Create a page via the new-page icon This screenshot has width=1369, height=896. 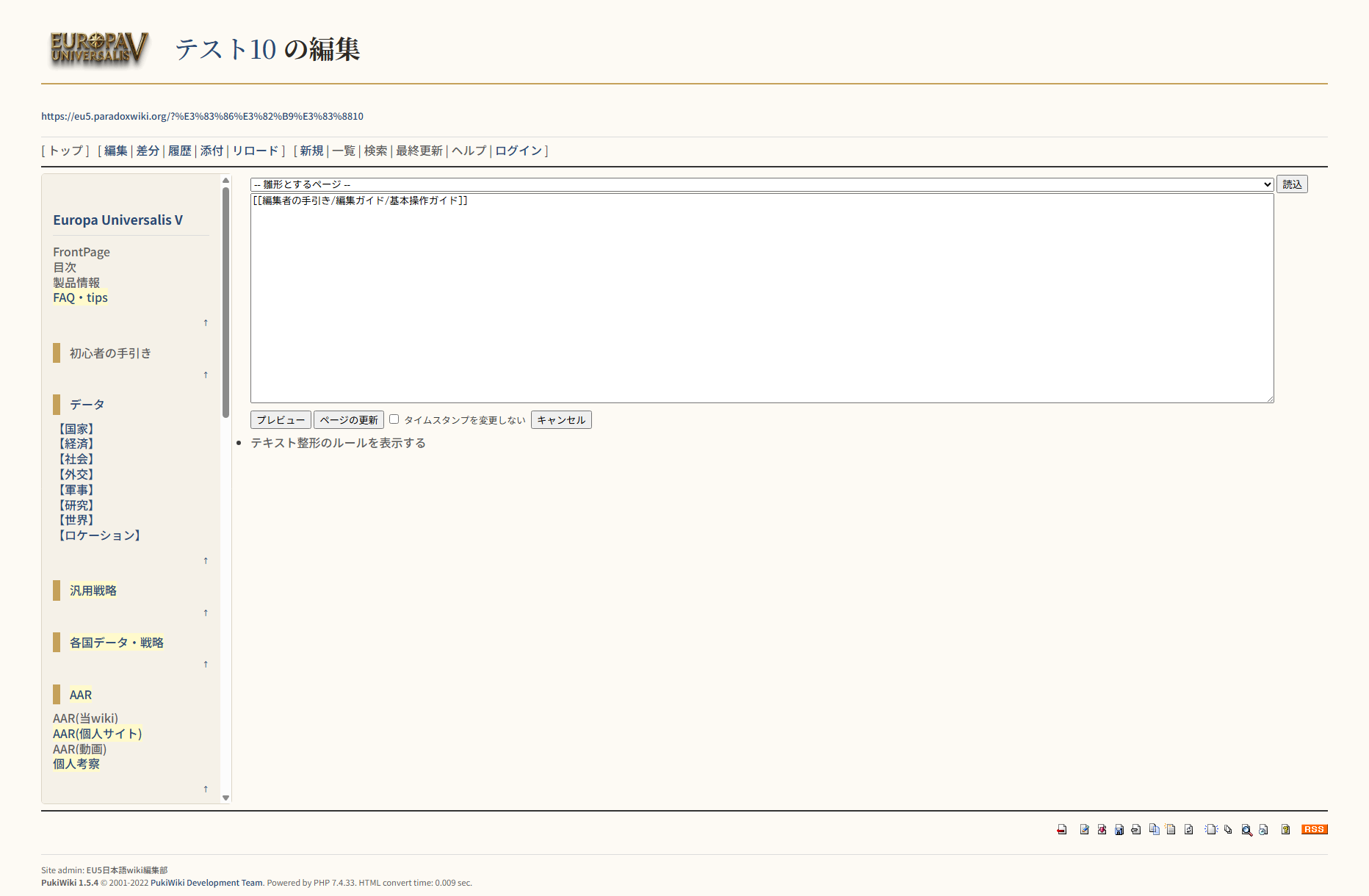(1211, 829)
